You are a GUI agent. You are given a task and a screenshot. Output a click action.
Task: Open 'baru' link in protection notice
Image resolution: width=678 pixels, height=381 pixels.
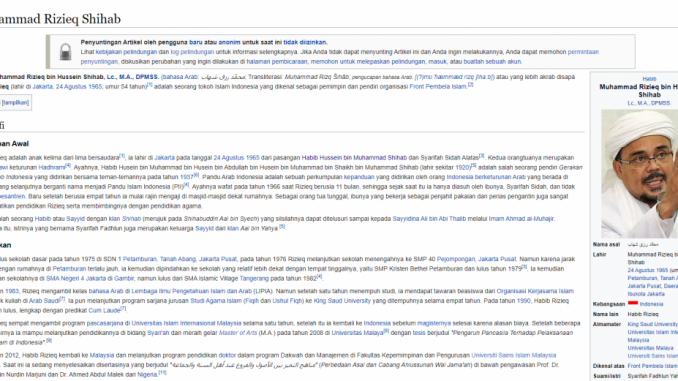[x=195, y=42]
